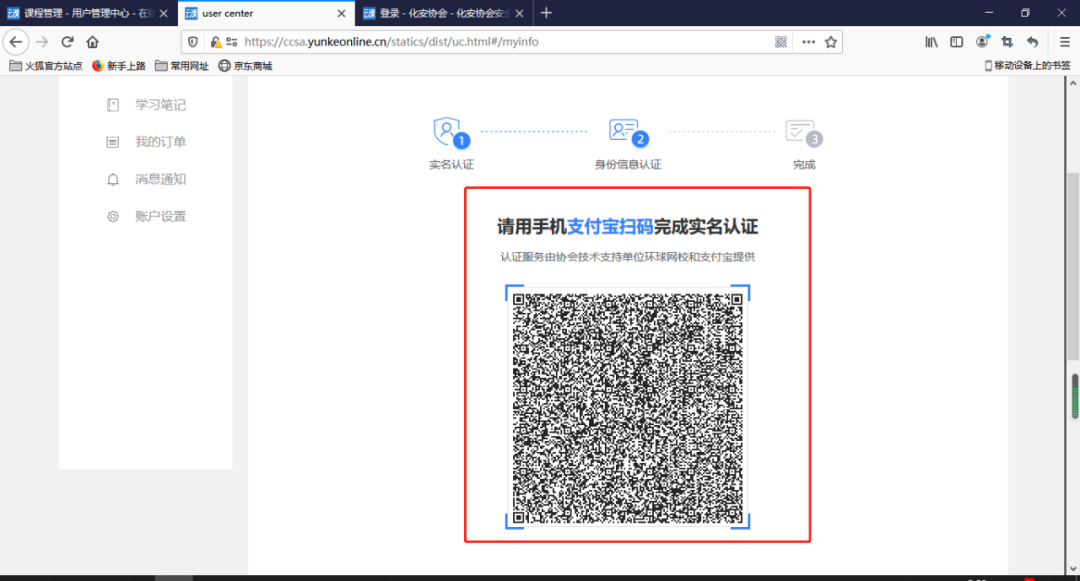Switch to the user center tab
1080x581 pixels.
[267, 13]
